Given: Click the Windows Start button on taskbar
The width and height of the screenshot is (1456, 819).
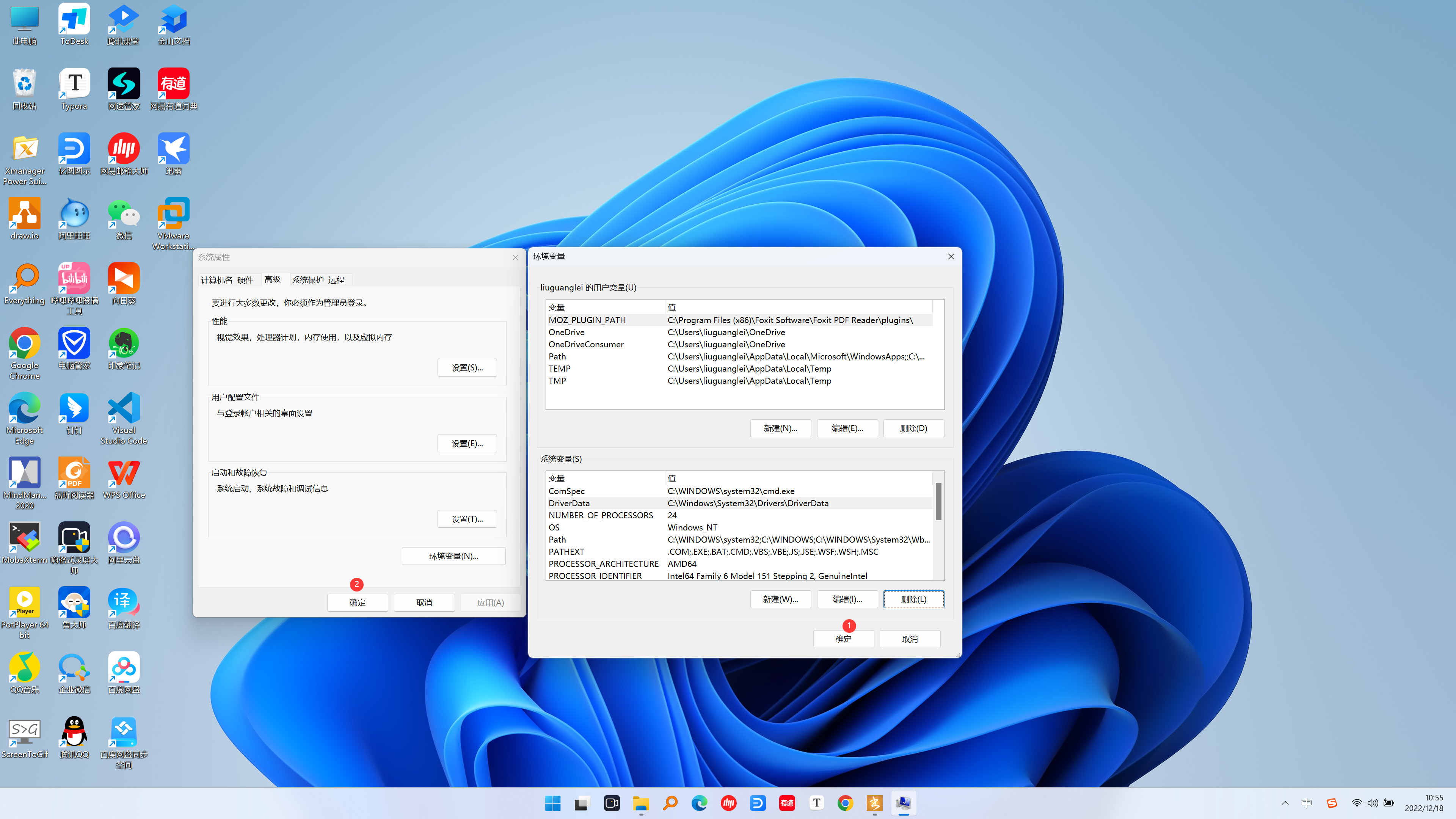Looking at the screenshot, I should [x=553, y=803].
